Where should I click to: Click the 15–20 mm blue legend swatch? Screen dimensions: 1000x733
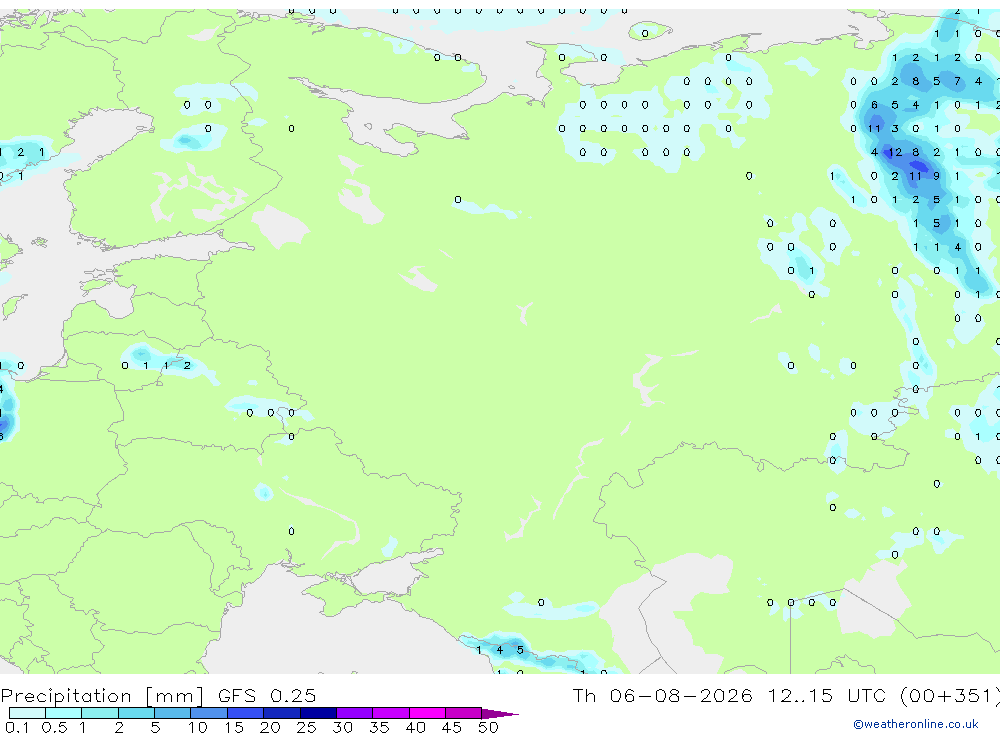(245, 713)
